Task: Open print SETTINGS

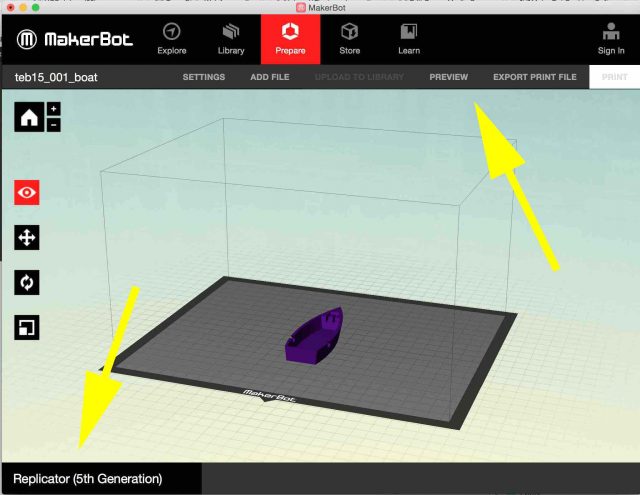Action: tap(204, 77)
